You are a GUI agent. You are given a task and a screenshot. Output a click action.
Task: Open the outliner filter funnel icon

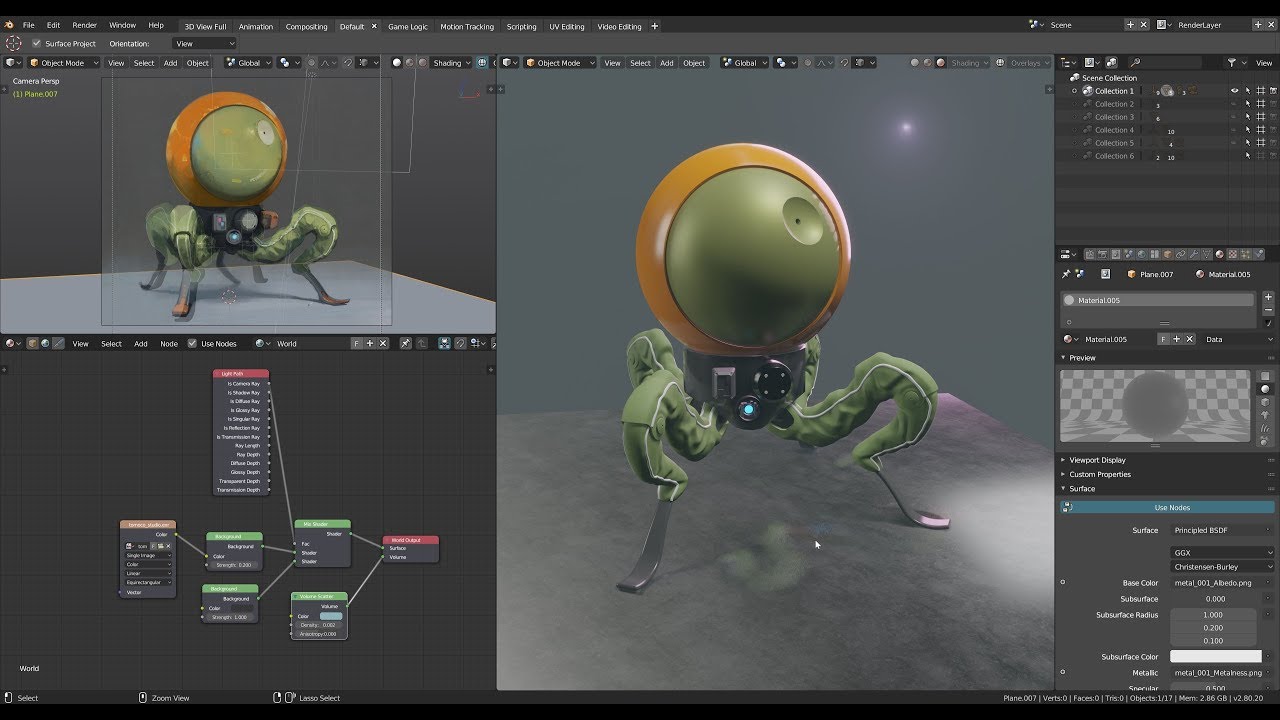point(1233,62)
